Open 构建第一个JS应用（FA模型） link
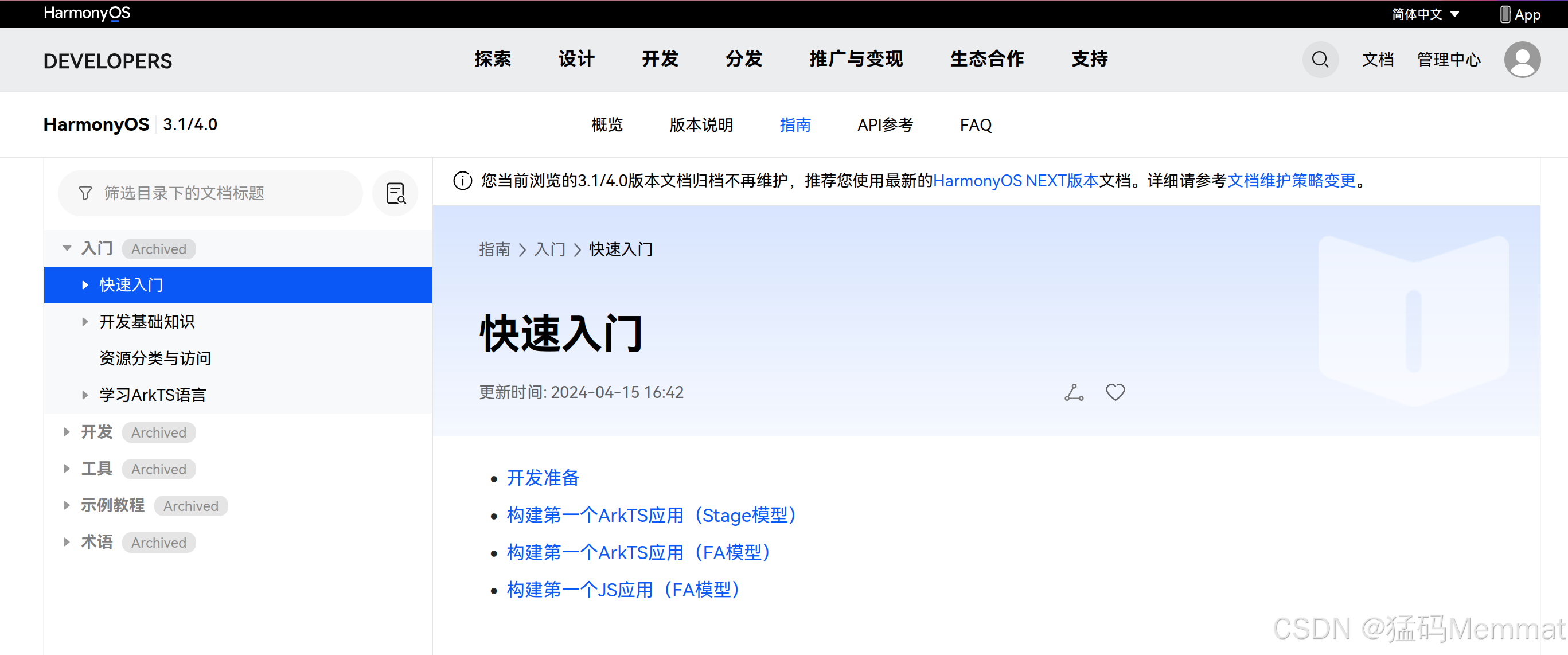1568x655 pixels. [x=623, y=589]
